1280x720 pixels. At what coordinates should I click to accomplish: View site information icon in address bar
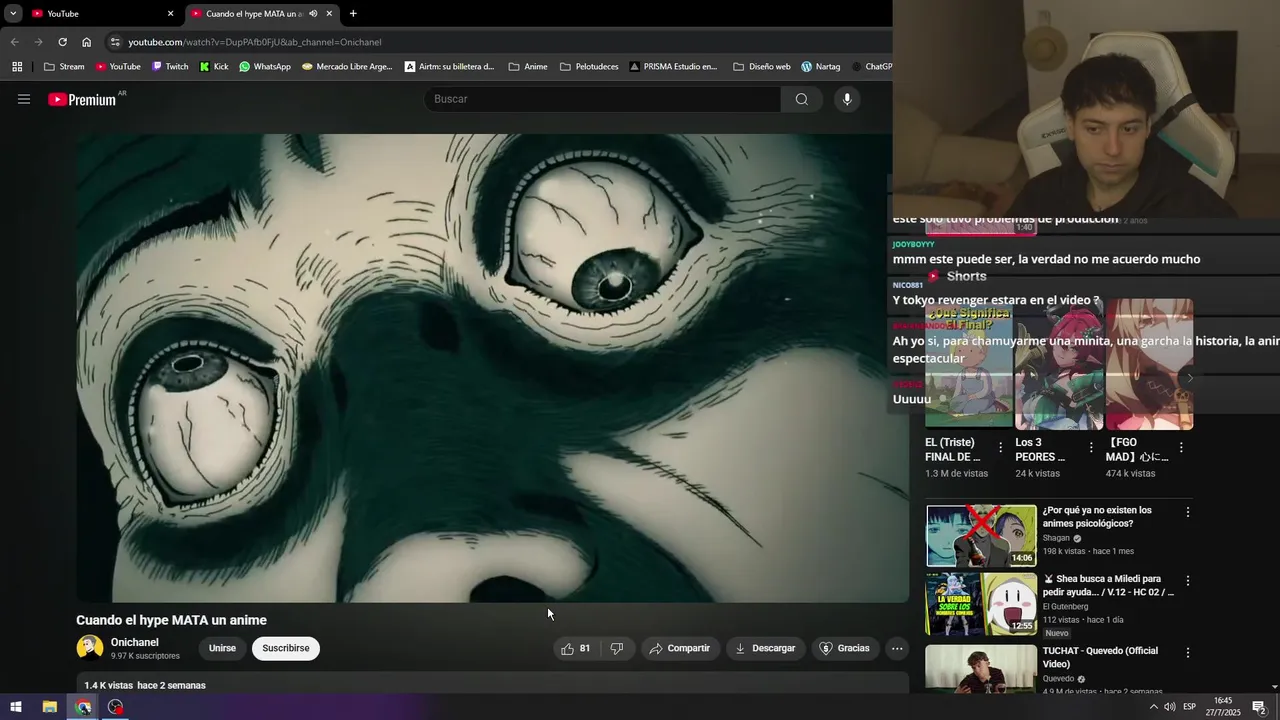tap(115, 42)
